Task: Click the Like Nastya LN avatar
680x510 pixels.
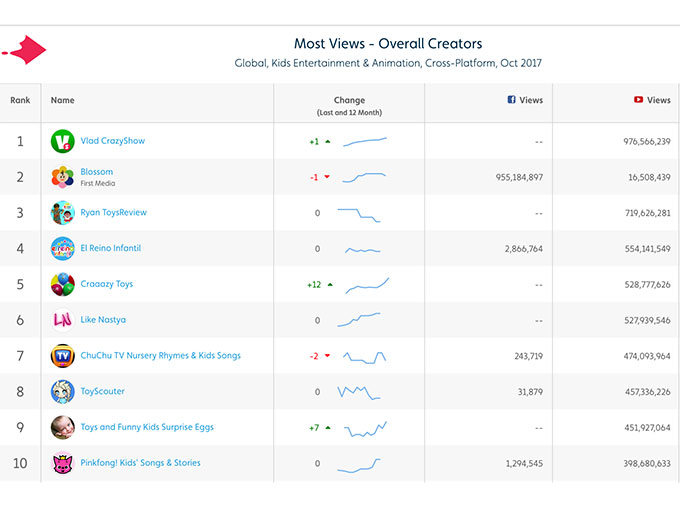Action: [62, 320]
